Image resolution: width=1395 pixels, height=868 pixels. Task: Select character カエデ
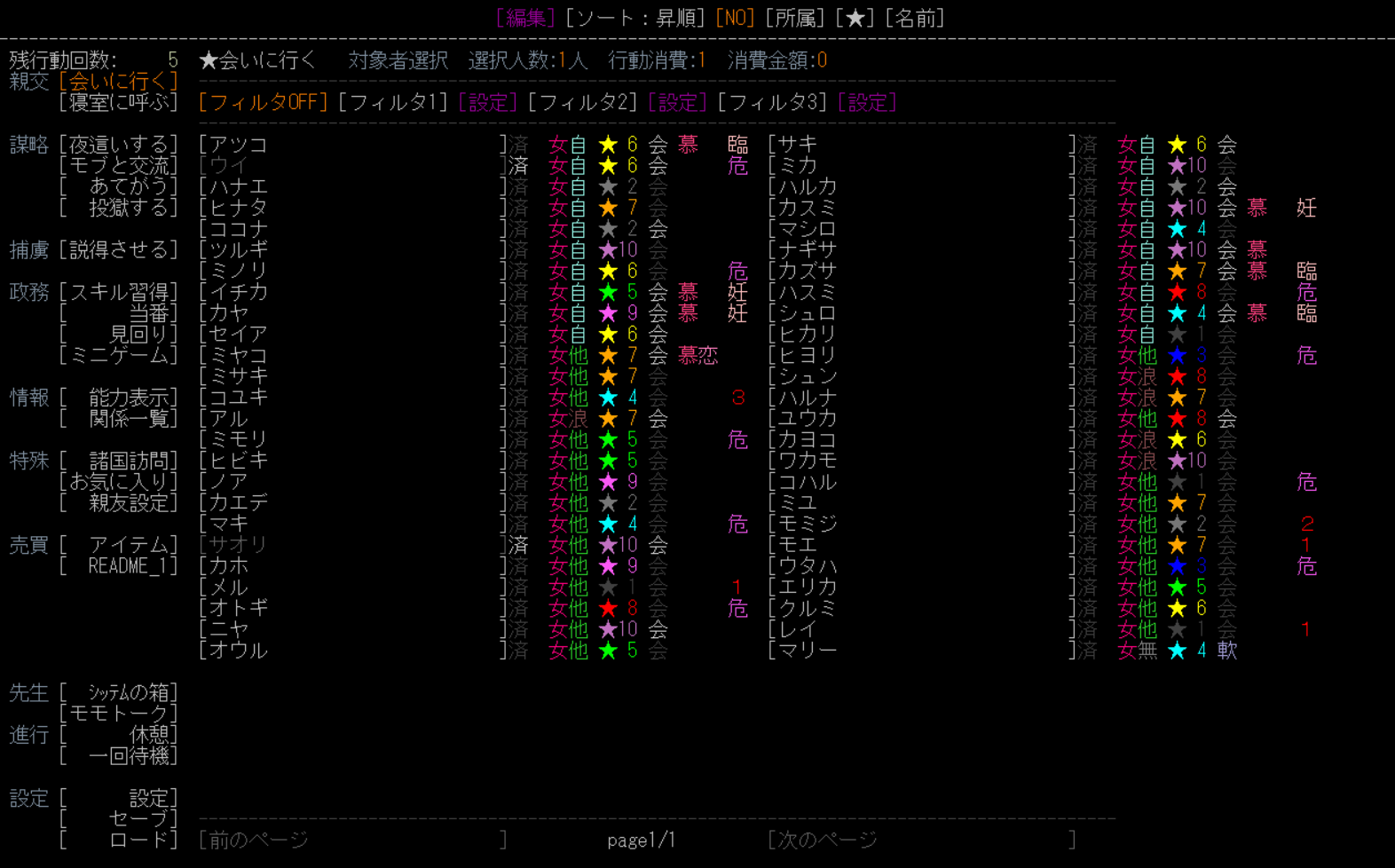pos(353,503)
